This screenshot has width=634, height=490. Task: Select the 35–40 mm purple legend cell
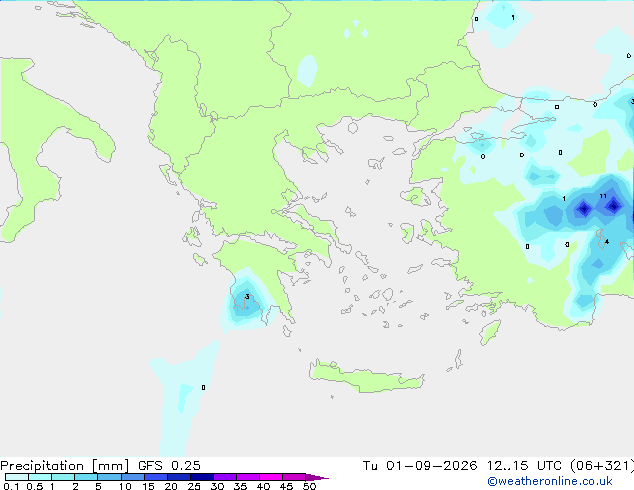(247, 477)
